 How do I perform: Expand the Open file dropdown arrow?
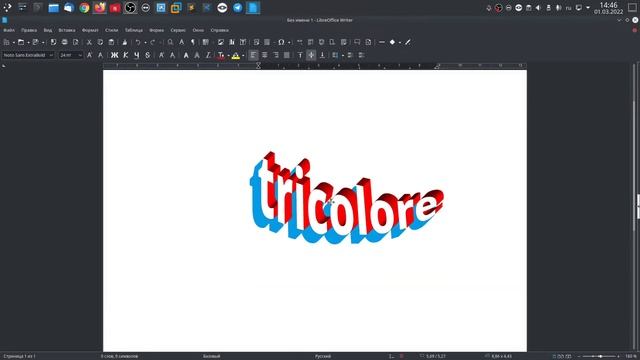coord(28,42)
